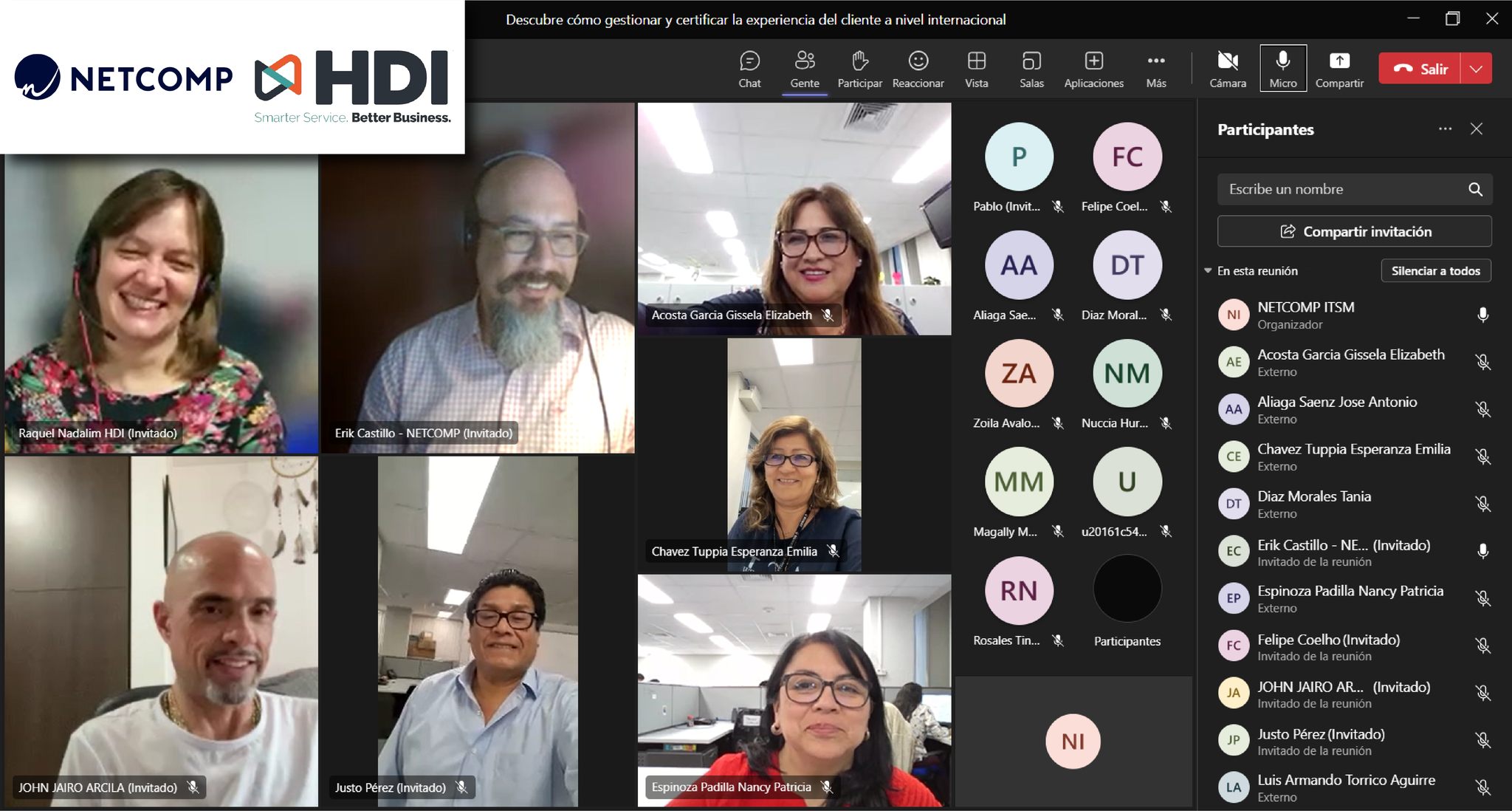Click mic icon for Aliaga Saenz Jose Antonio
1512x811 pixels.
click(x=1482, y=410)
